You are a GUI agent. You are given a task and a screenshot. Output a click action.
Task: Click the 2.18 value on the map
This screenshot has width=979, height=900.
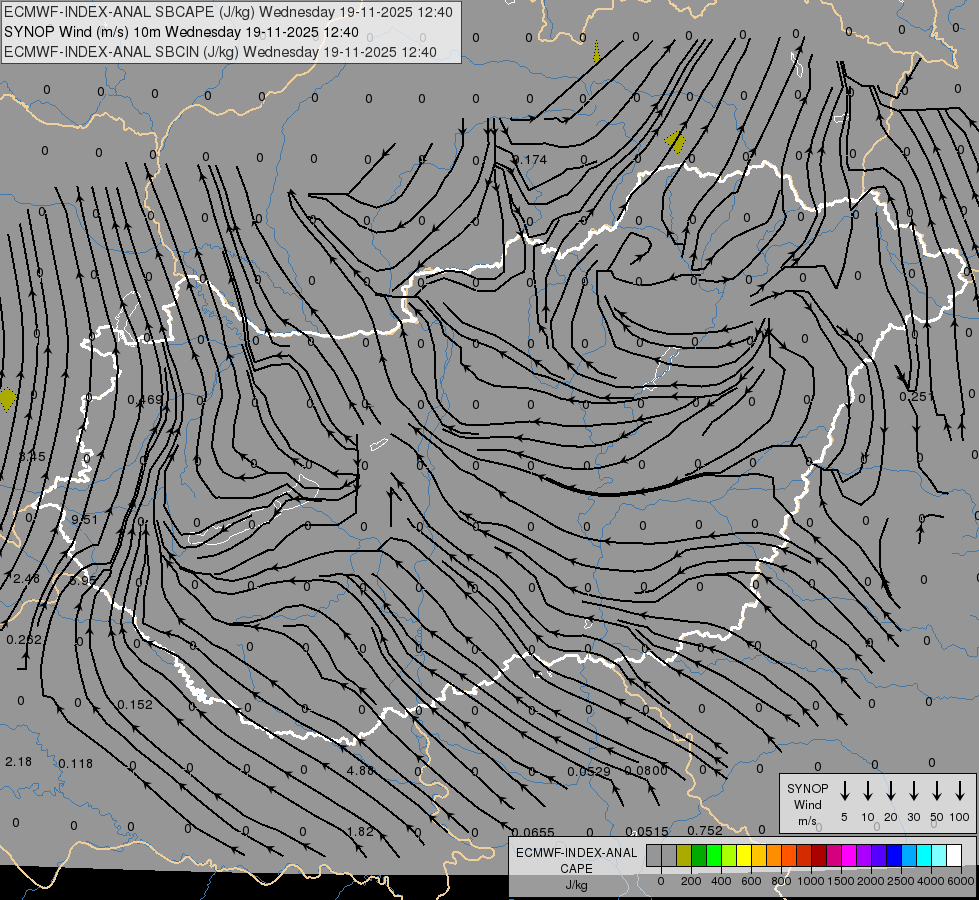18,762
